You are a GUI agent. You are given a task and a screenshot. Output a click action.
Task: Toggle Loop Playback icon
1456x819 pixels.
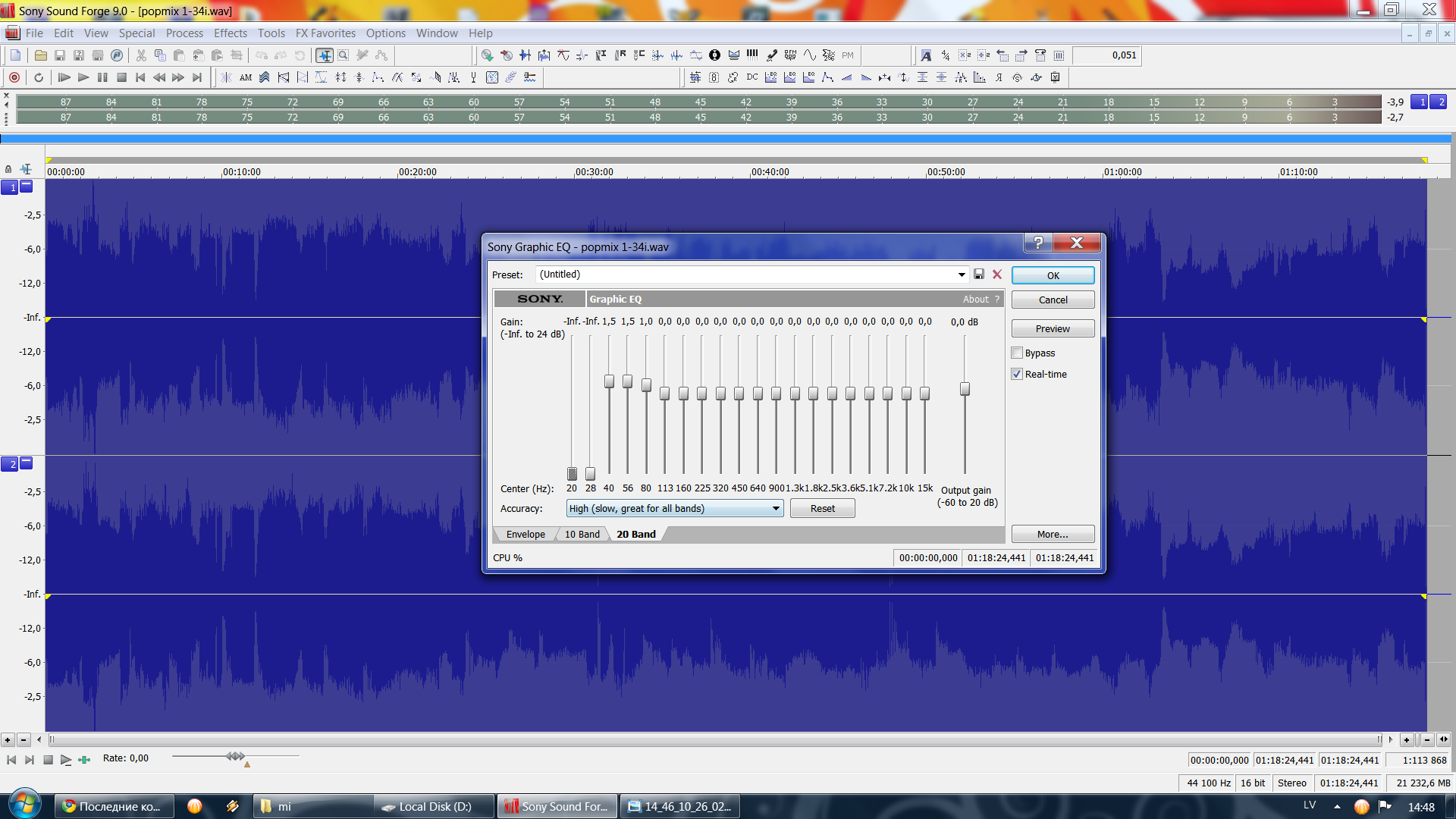click(x=39, y=77)
